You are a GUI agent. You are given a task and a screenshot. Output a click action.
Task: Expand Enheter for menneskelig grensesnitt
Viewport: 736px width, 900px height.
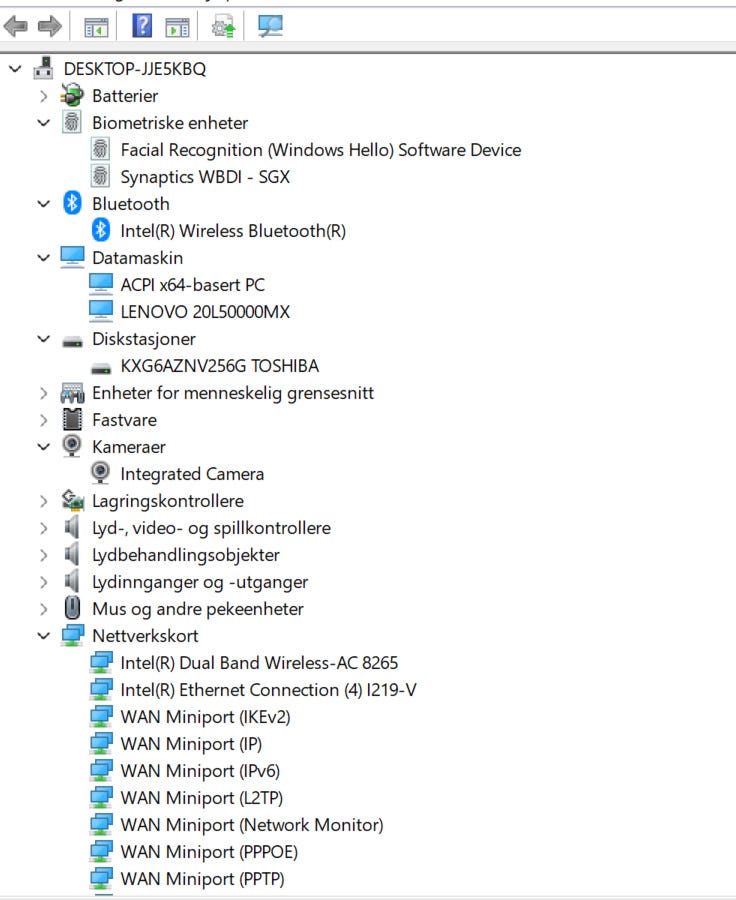(44, 393)
